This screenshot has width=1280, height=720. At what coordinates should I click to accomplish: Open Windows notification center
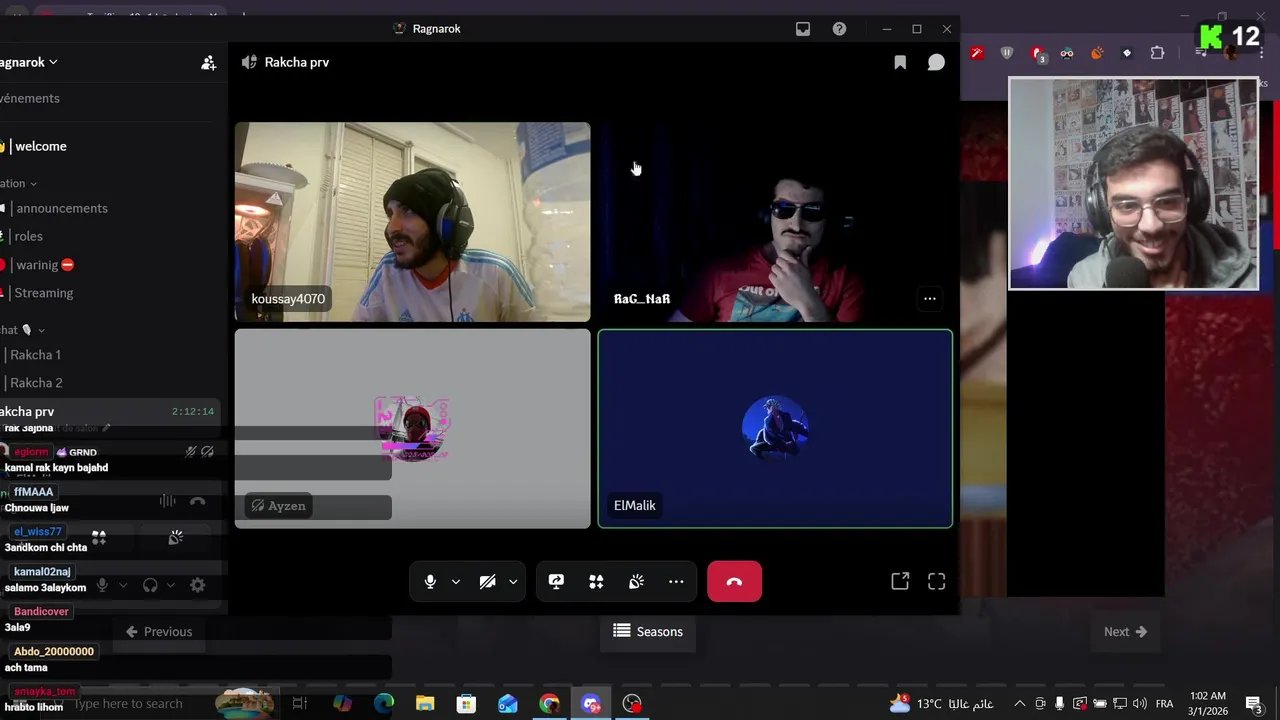1254,704
